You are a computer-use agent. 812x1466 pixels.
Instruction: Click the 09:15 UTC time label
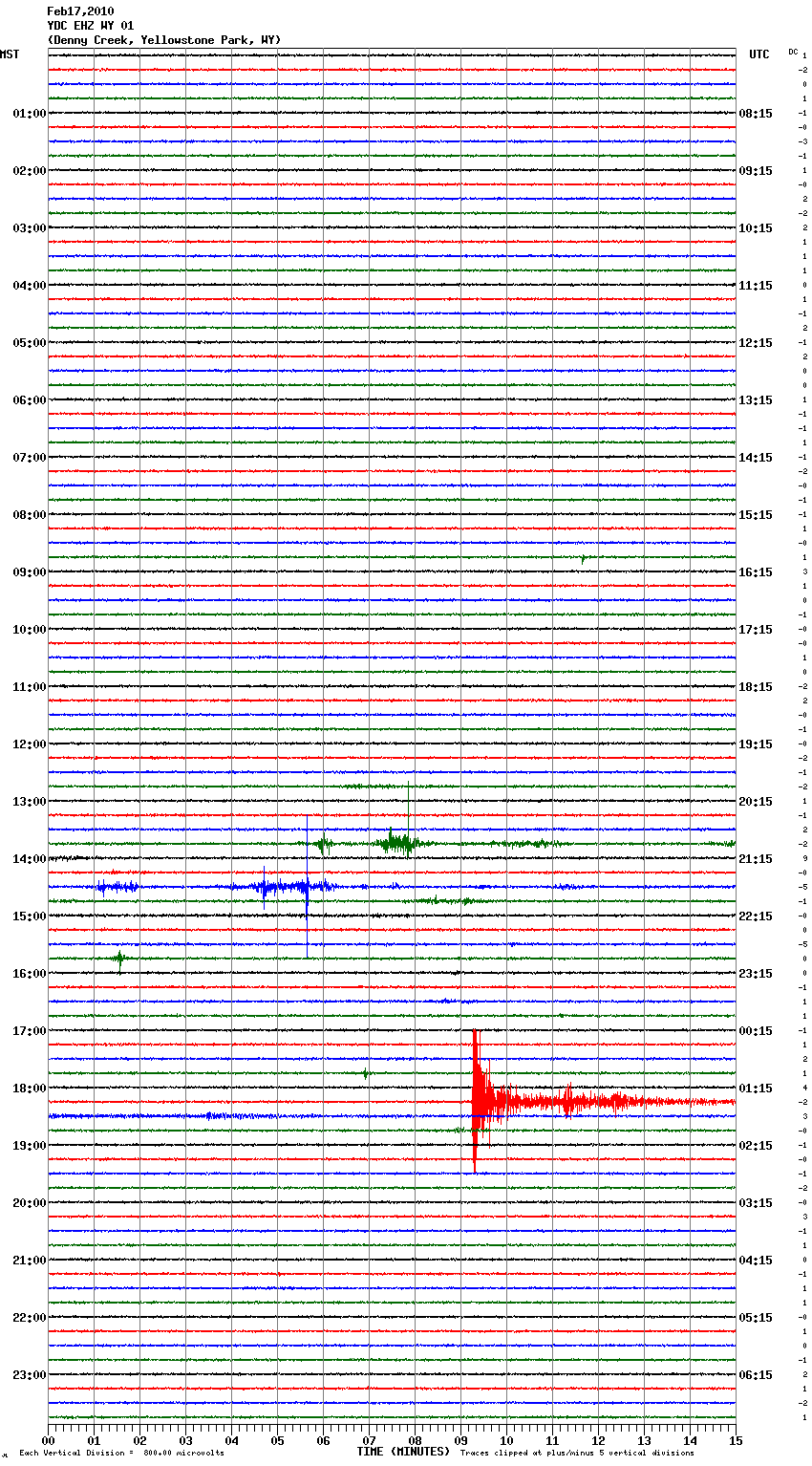[x=756, y=171]
